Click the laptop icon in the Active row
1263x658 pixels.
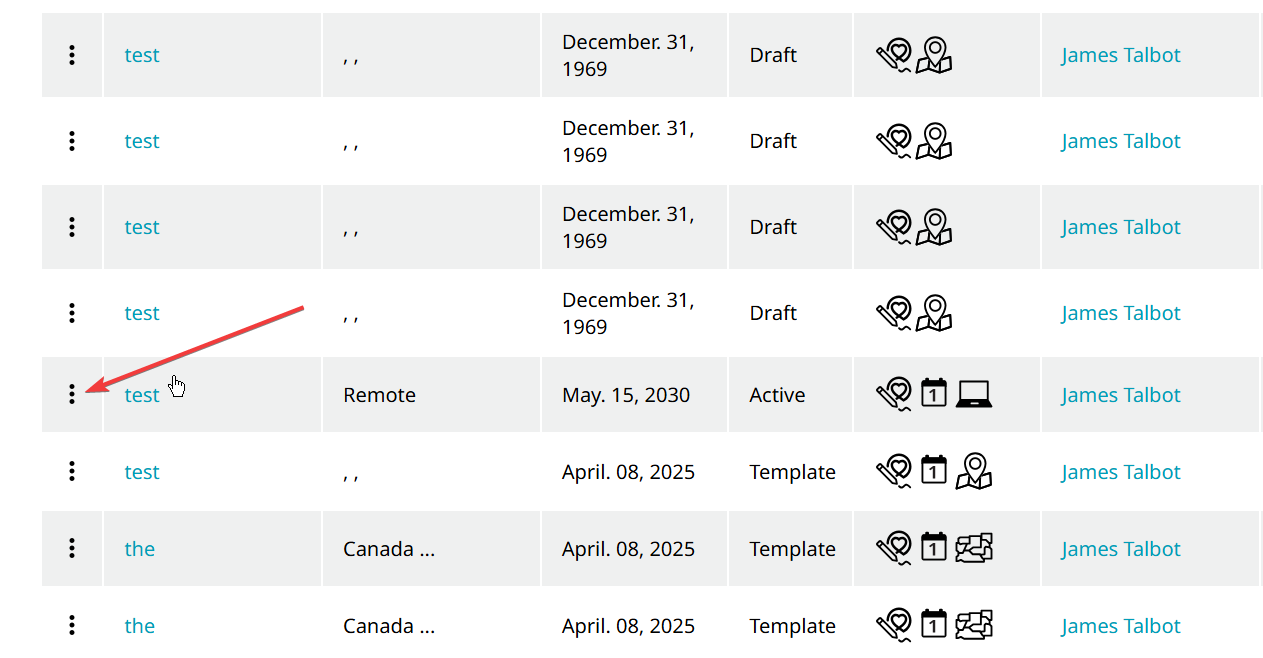[973, 394]
